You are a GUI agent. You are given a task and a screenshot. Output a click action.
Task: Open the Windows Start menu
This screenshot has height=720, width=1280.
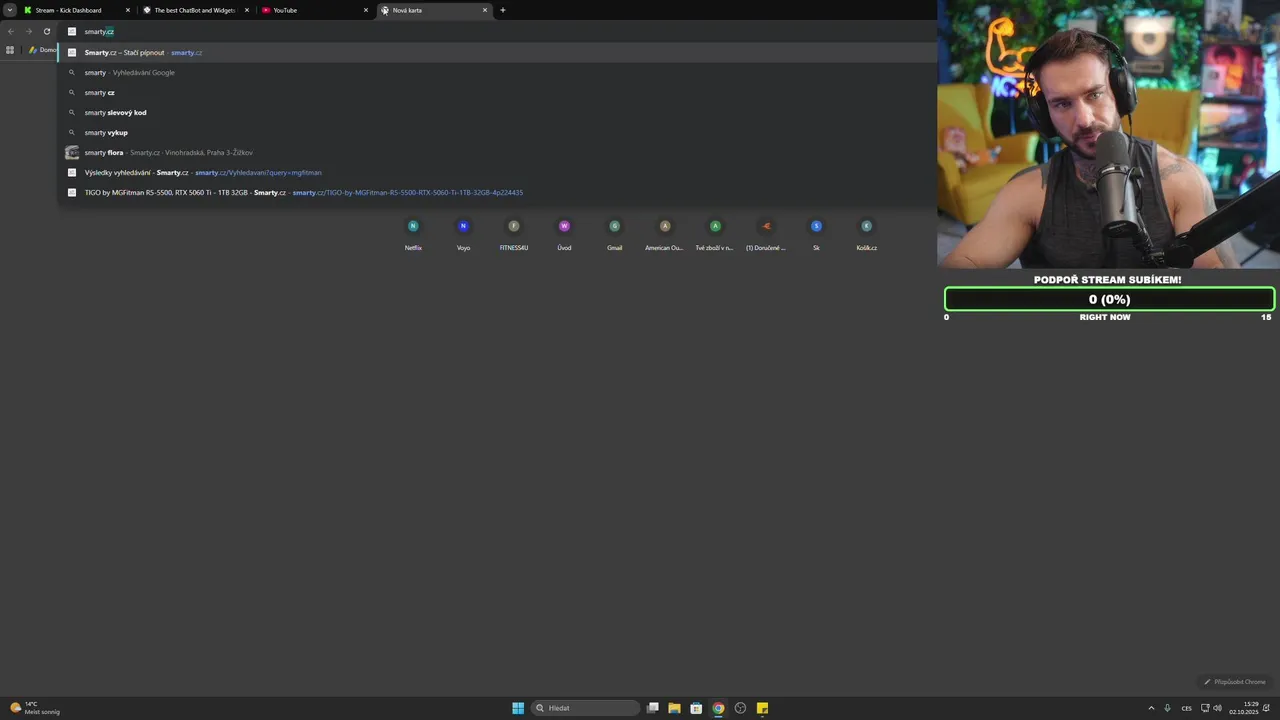click(518, 708)
